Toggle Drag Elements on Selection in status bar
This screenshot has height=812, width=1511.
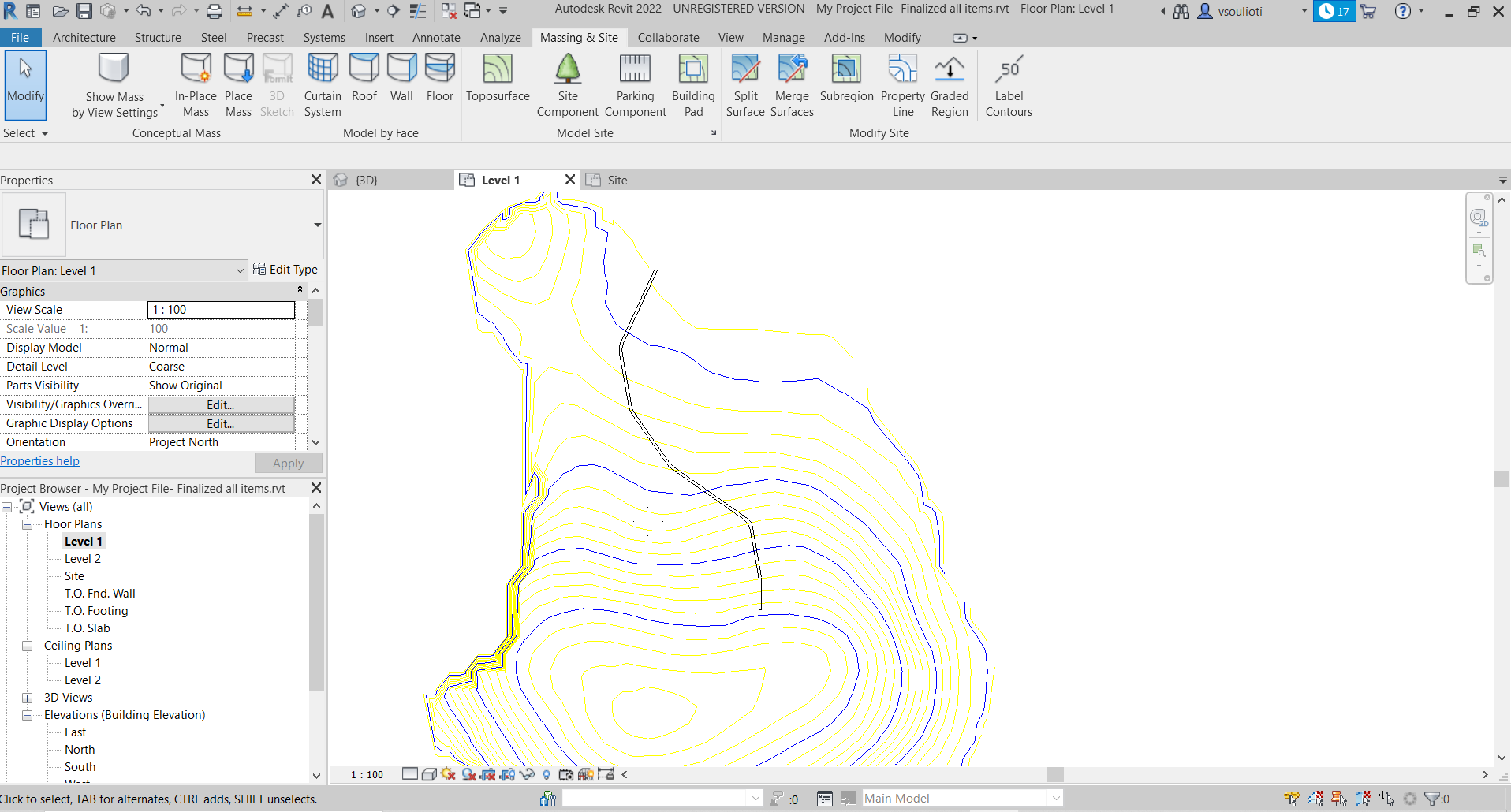1386,799
